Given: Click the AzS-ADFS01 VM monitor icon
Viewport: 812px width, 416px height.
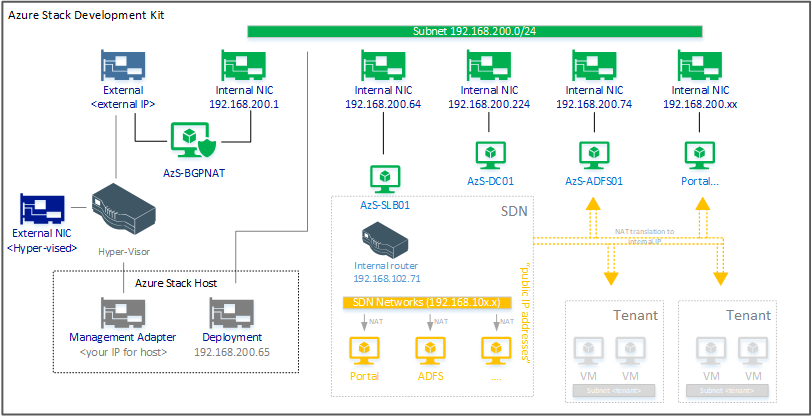Looking at the screenshot, I should [594, 154].
